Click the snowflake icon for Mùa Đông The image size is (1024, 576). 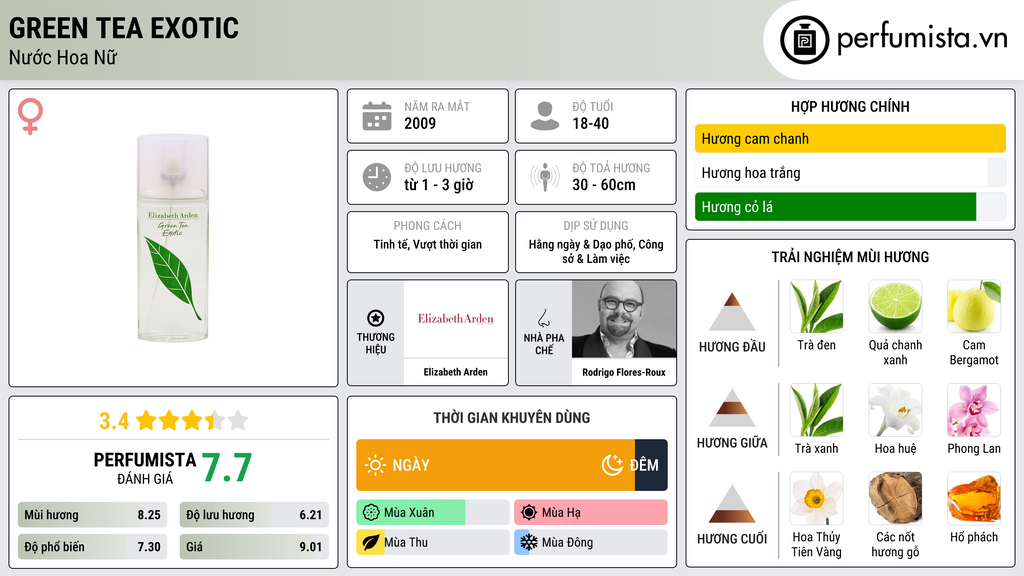click(529, 543)
